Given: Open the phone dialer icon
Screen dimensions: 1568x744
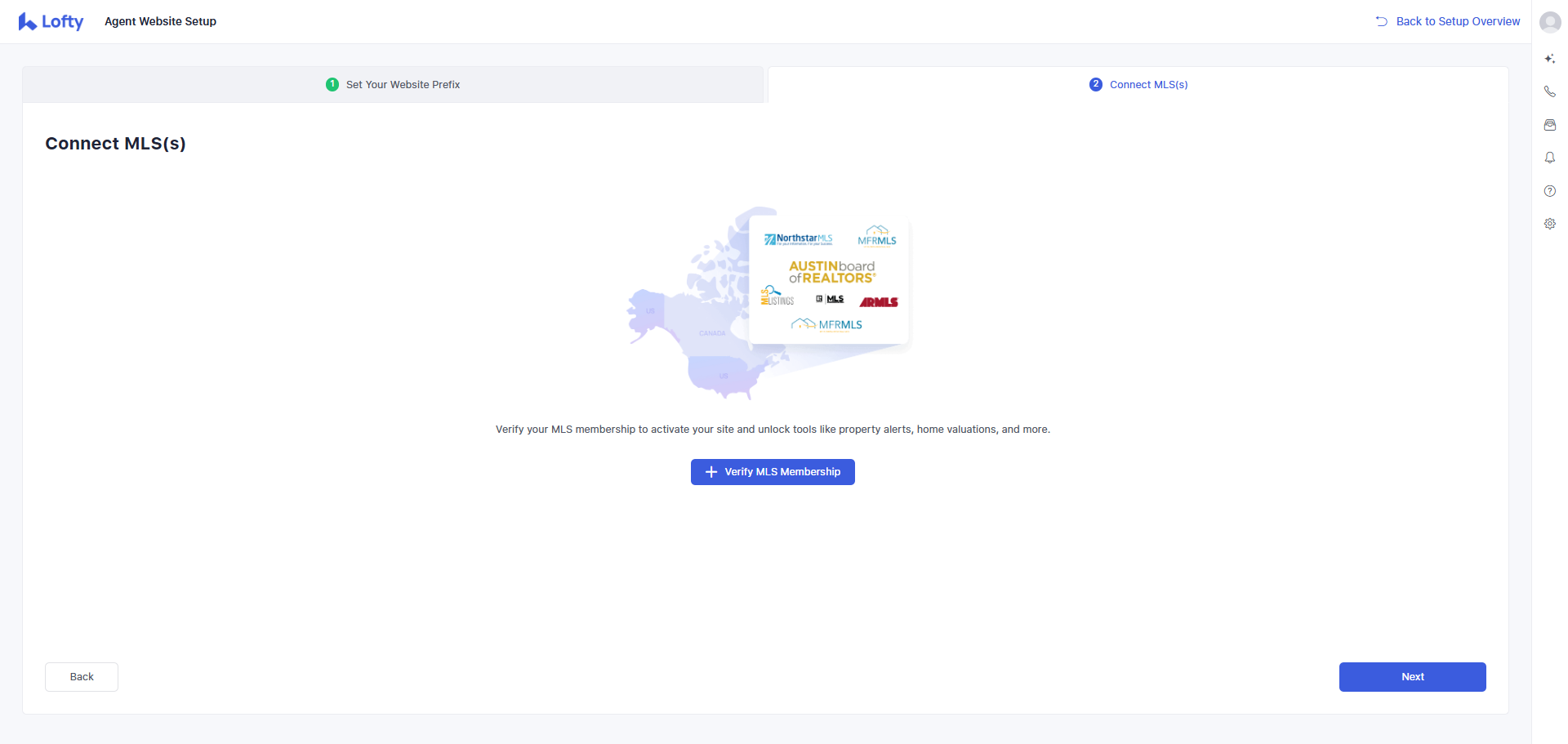Looking at the screenshot, I should pos(1549,91).
